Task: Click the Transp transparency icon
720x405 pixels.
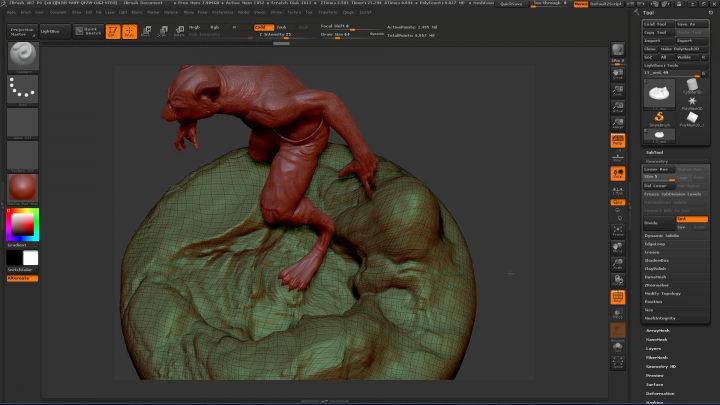Action: click(x=618, y=314)
